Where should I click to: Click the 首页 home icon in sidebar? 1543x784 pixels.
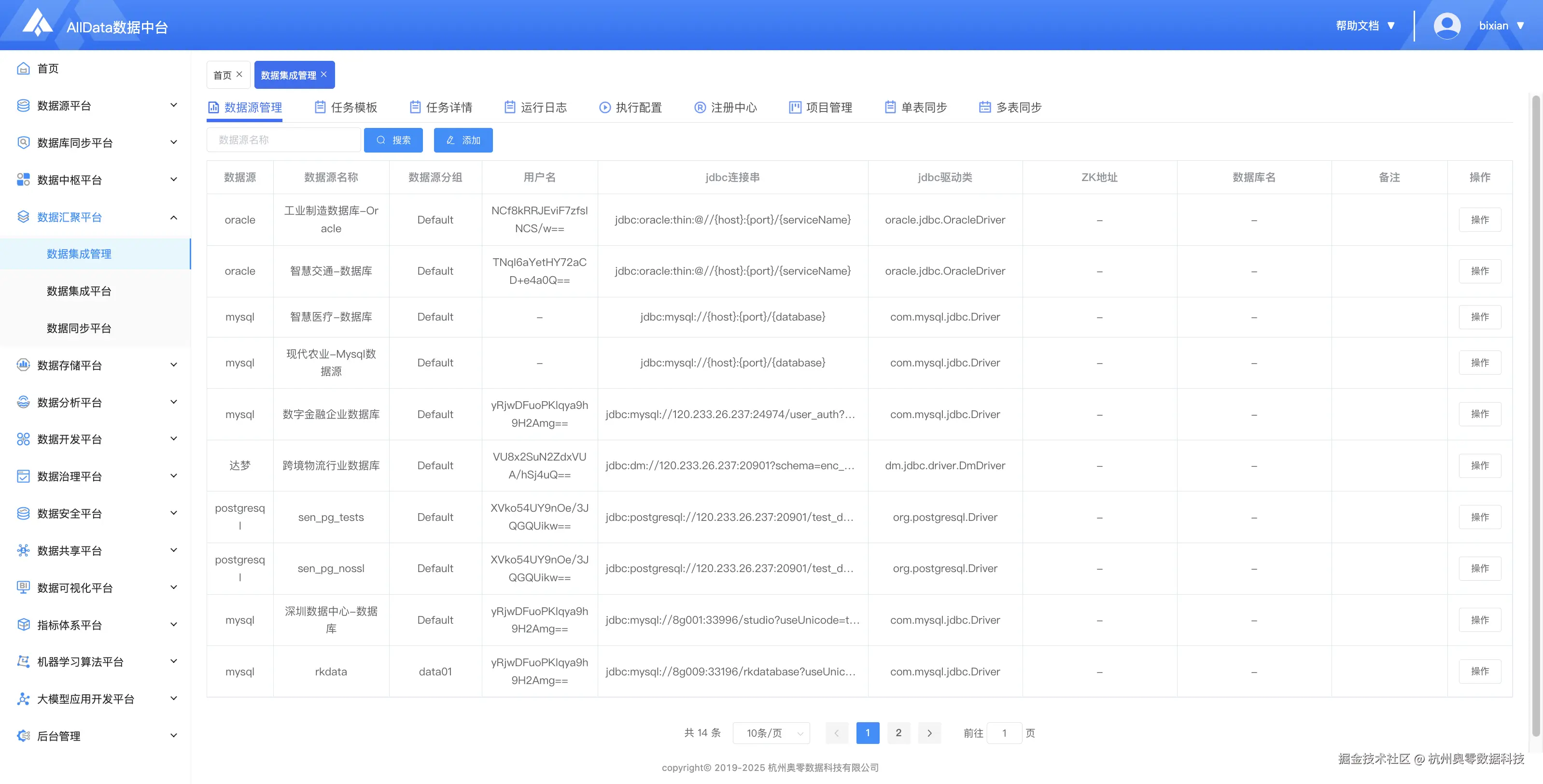pyautogui.click(x=23, y=68)
